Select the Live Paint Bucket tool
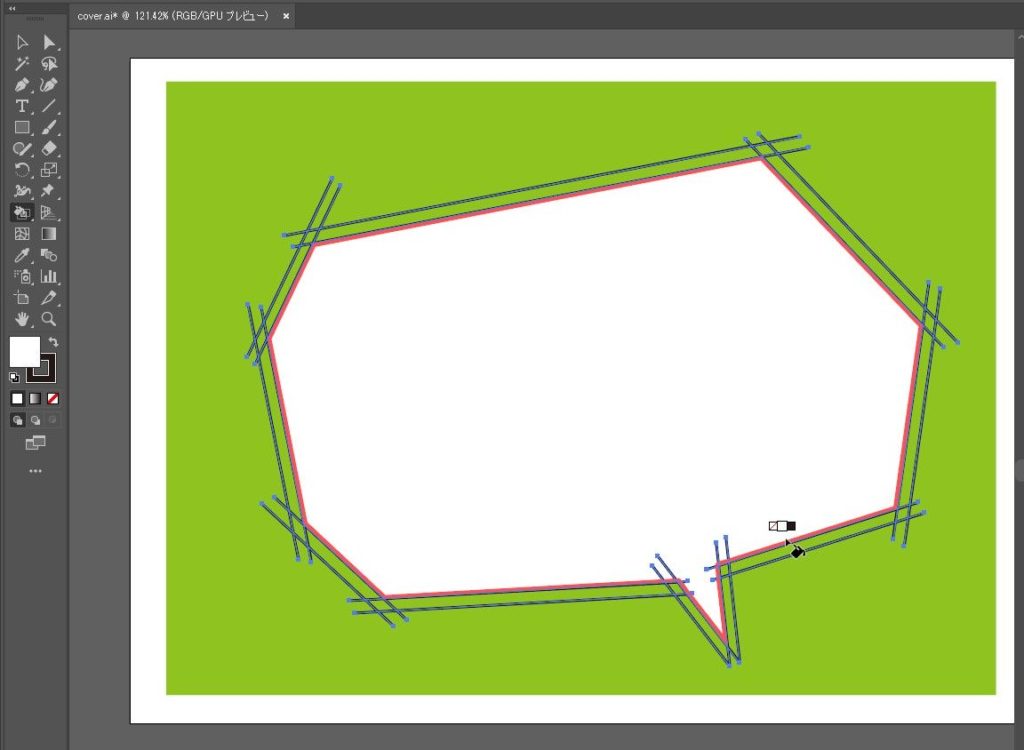 (x=22, y=212)
